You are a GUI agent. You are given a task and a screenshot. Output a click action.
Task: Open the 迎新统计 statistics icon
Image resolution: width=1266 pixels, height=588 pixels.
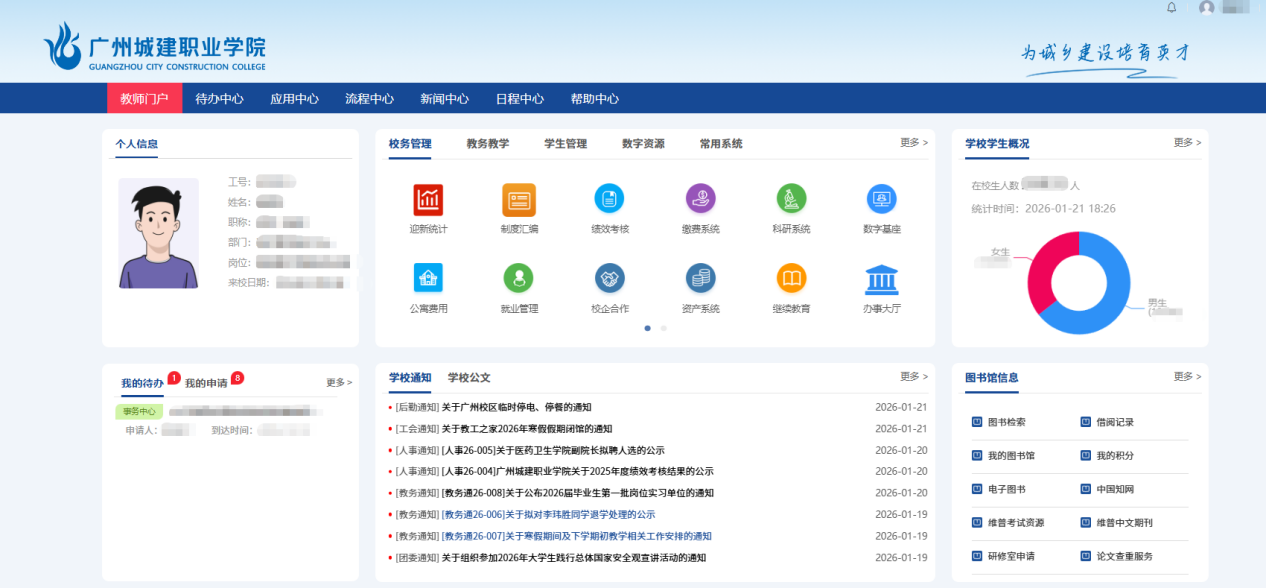pos(428,200)
